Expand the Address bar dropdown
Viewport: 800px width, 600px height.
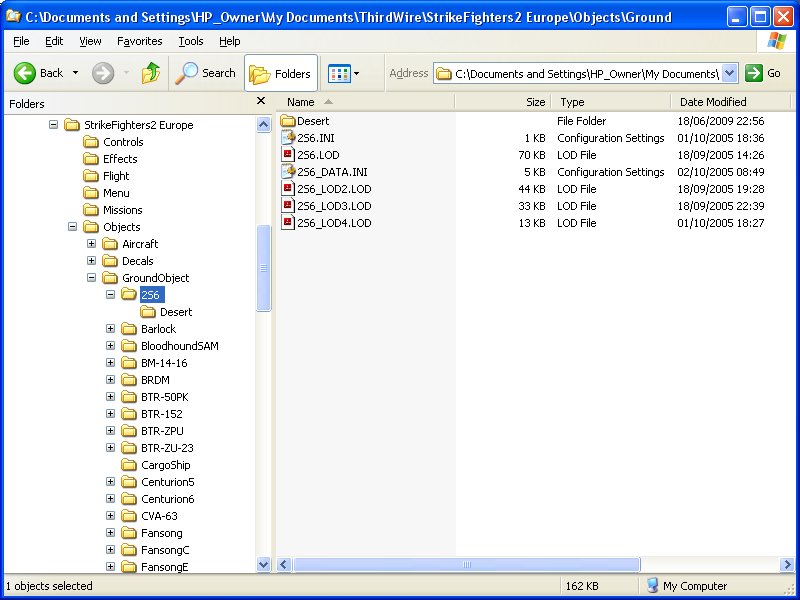[x=730, y=73]
